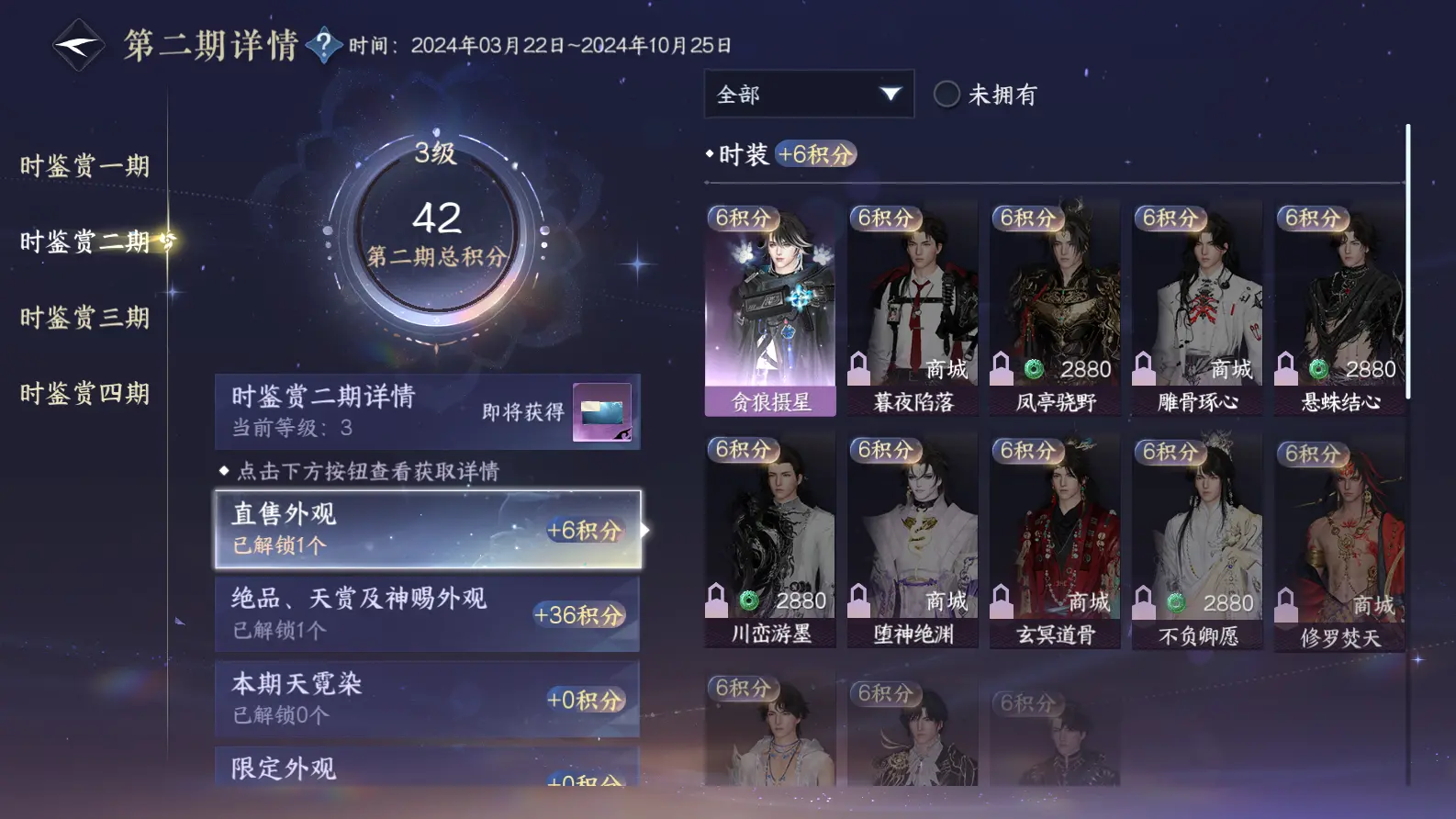Click the wardrobe icon on 修罗焚天 card
Screen dimensions: 1456x819
1286,604
